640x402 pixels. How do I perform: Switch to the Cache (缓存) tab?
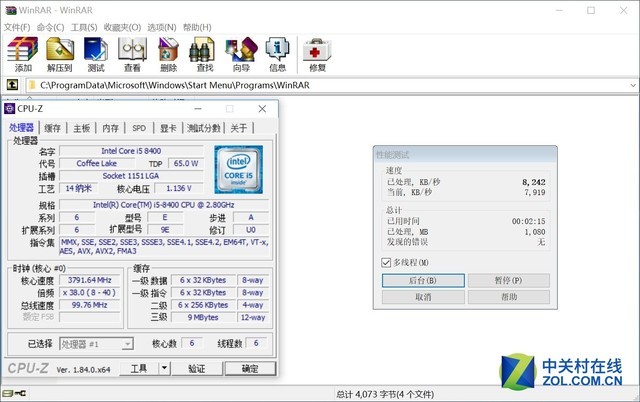52,128
